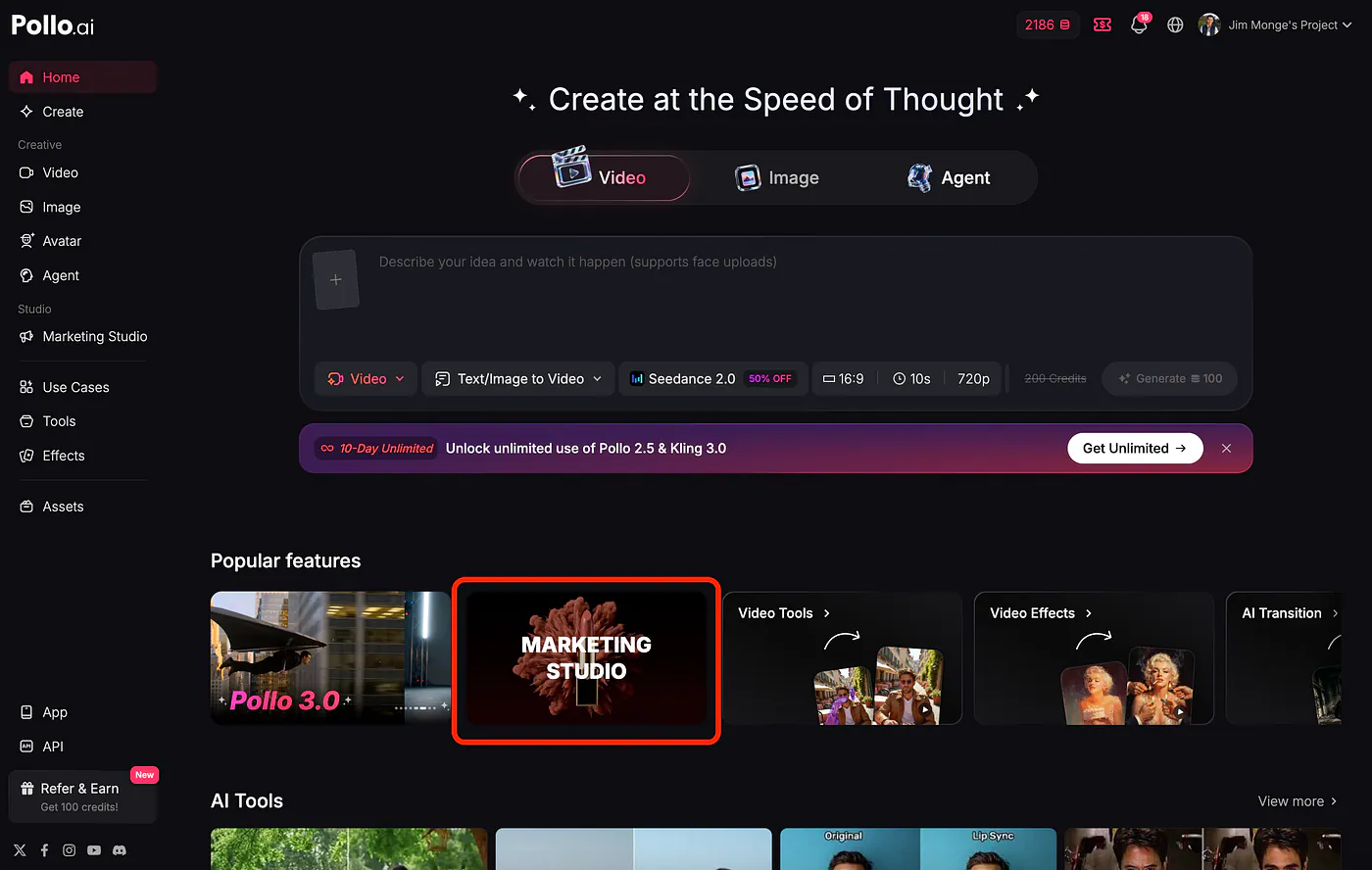Select Video in the Creative sidebar section
Screen dimensions: 1372x870
82,172
